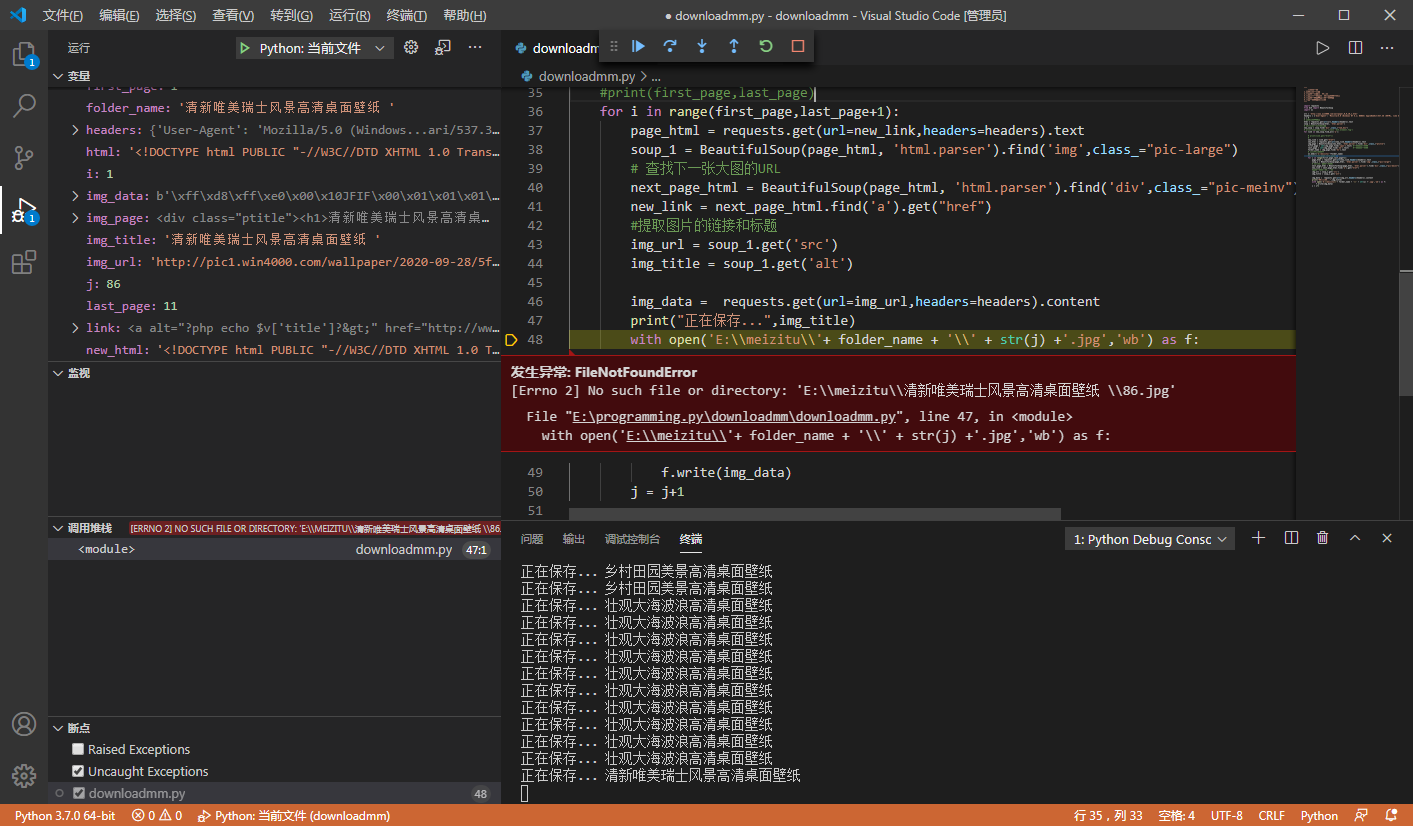Open the Python debug configuration dropdown
The image size is (1413, 826).
[x=314, y=48]
